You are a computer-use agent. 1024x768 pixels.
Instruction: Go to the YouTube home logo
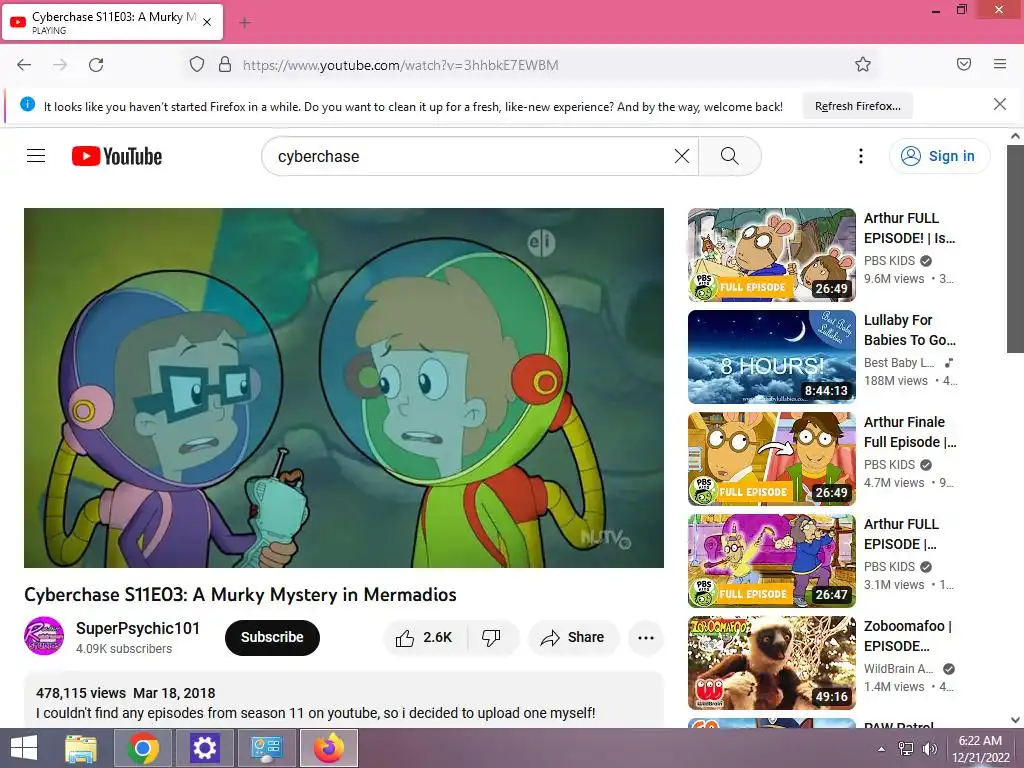point(117,156)
